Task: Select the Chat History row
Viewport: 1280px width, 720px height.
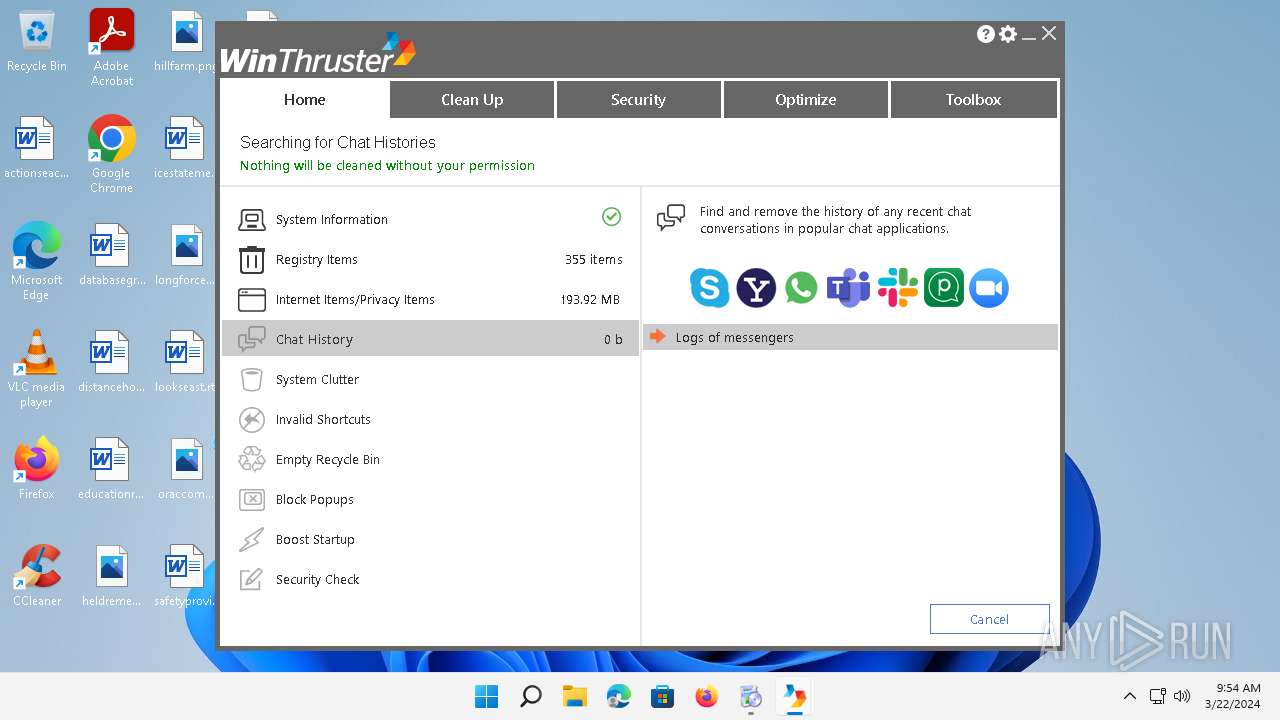Action: tap(430, 339)
